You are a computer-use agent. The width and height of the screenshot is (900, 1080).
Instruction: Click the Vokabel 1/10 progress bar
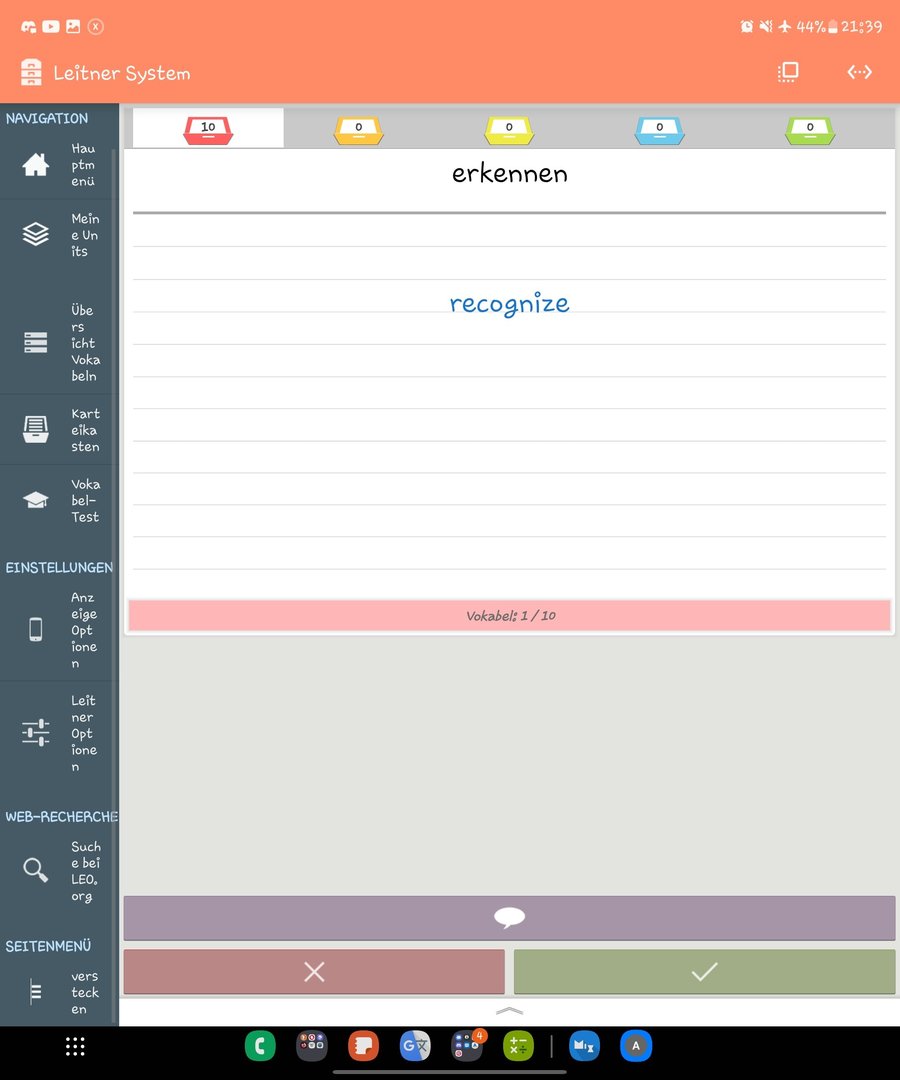(509, 616)
